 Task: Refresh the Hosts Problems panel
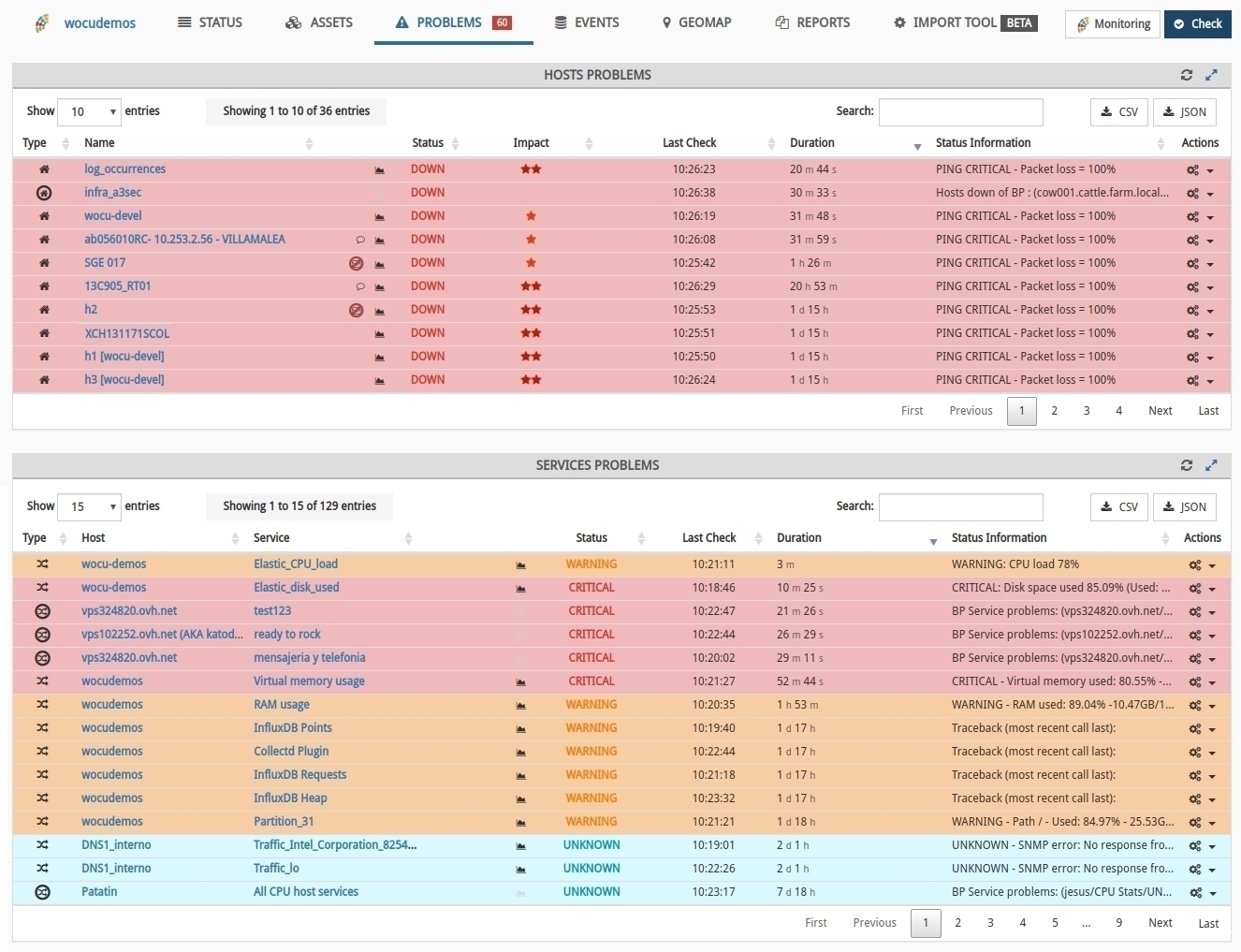coord(1187,75)
